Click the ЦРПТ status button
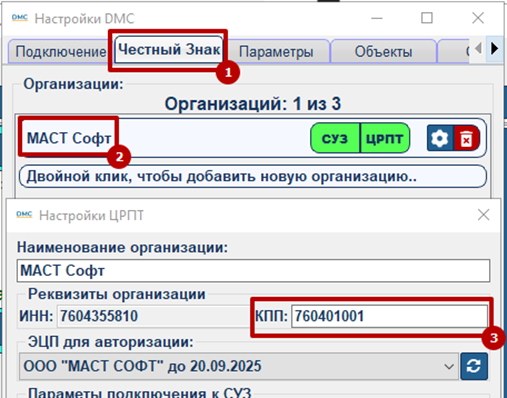 tap(385, 138)
